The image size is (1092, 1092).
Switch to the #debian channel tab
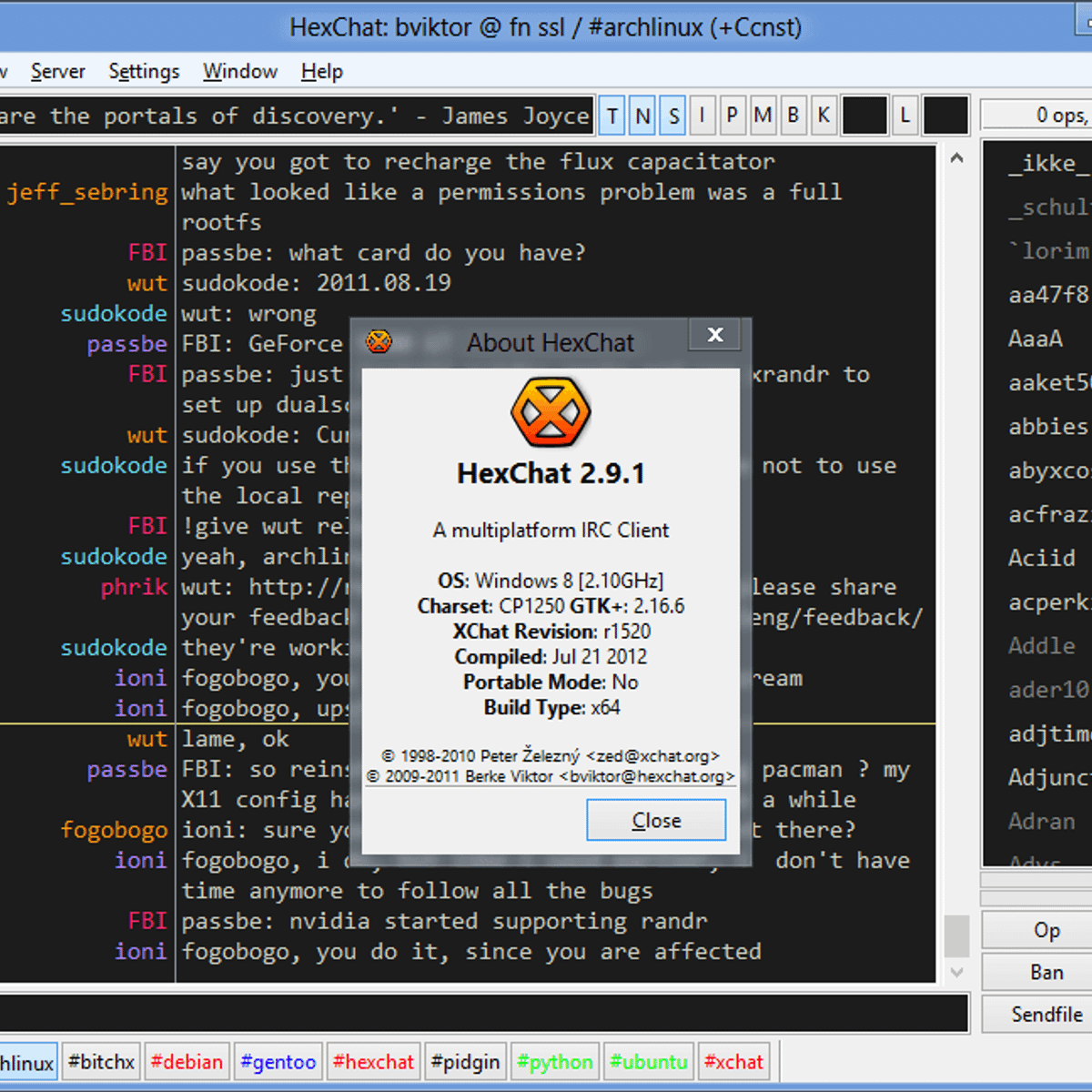[187, 1062]
